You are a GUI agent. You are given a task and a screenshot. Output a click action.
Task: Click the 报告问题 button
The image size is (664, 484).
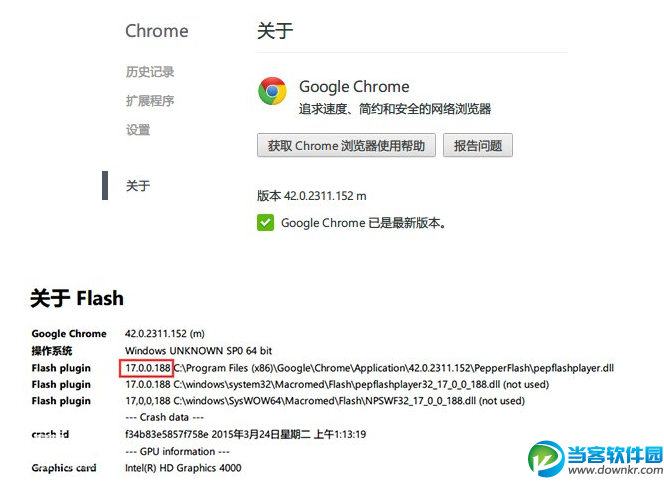[x=478, y=145]
